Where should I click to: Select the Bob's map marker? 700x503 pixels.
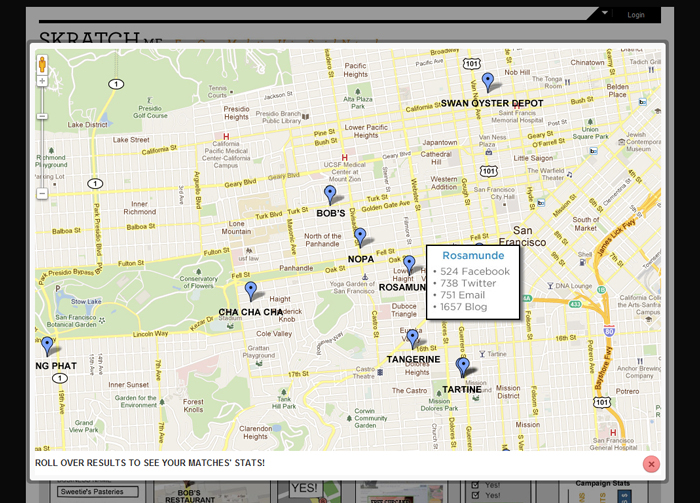(x=330, y=195)
